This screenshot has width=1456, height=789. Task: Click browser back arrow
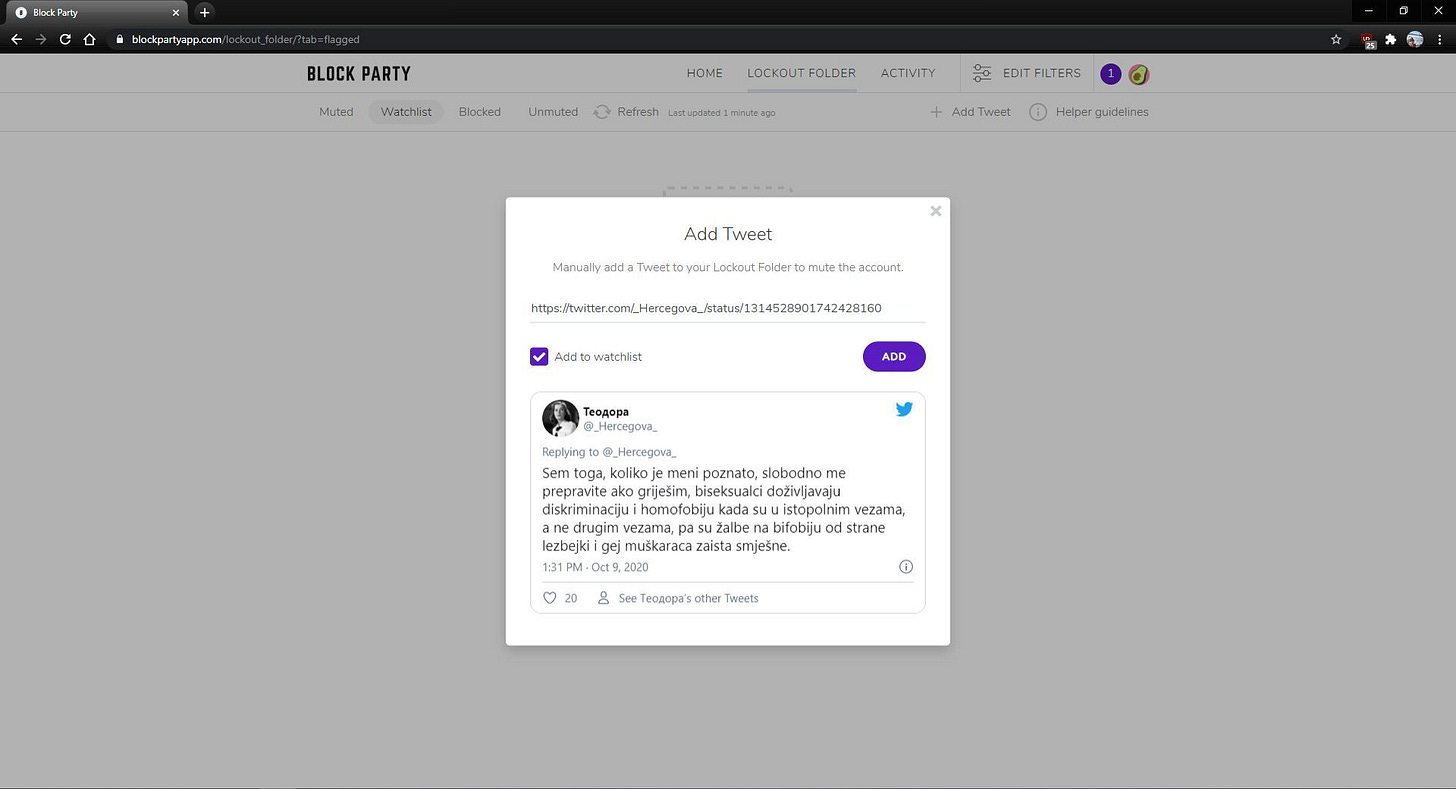16,40
